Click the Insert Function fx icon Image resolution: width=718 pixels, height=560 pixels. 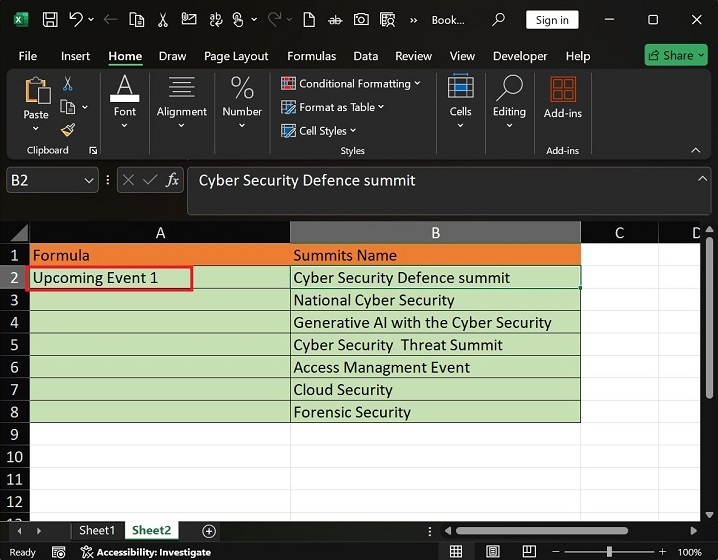point(172,180)
